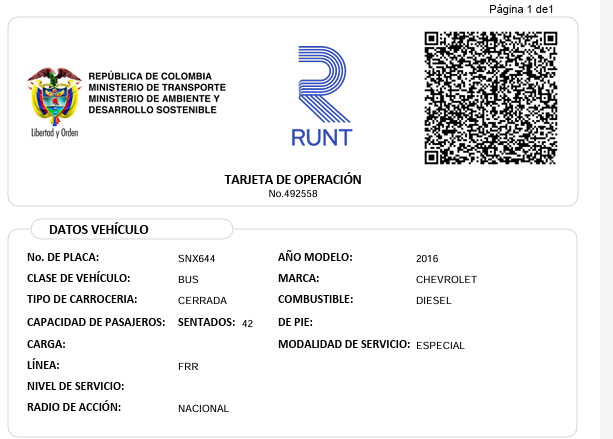Click the document number No.492558
Viewport: 613px width, 439px height.
click(293, 193)
